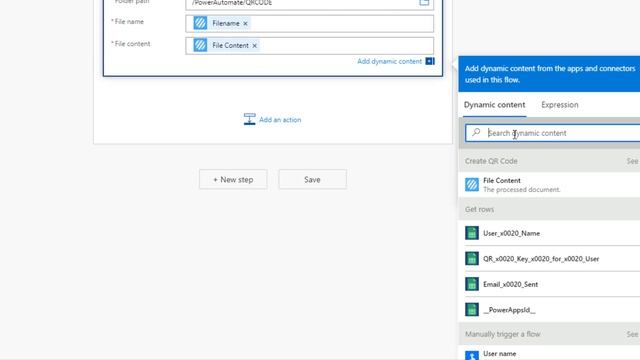Click See more beside Manually trigger a flow
Image resolution: width=640 pixels, height=360 pixels.
coord(633,334)
